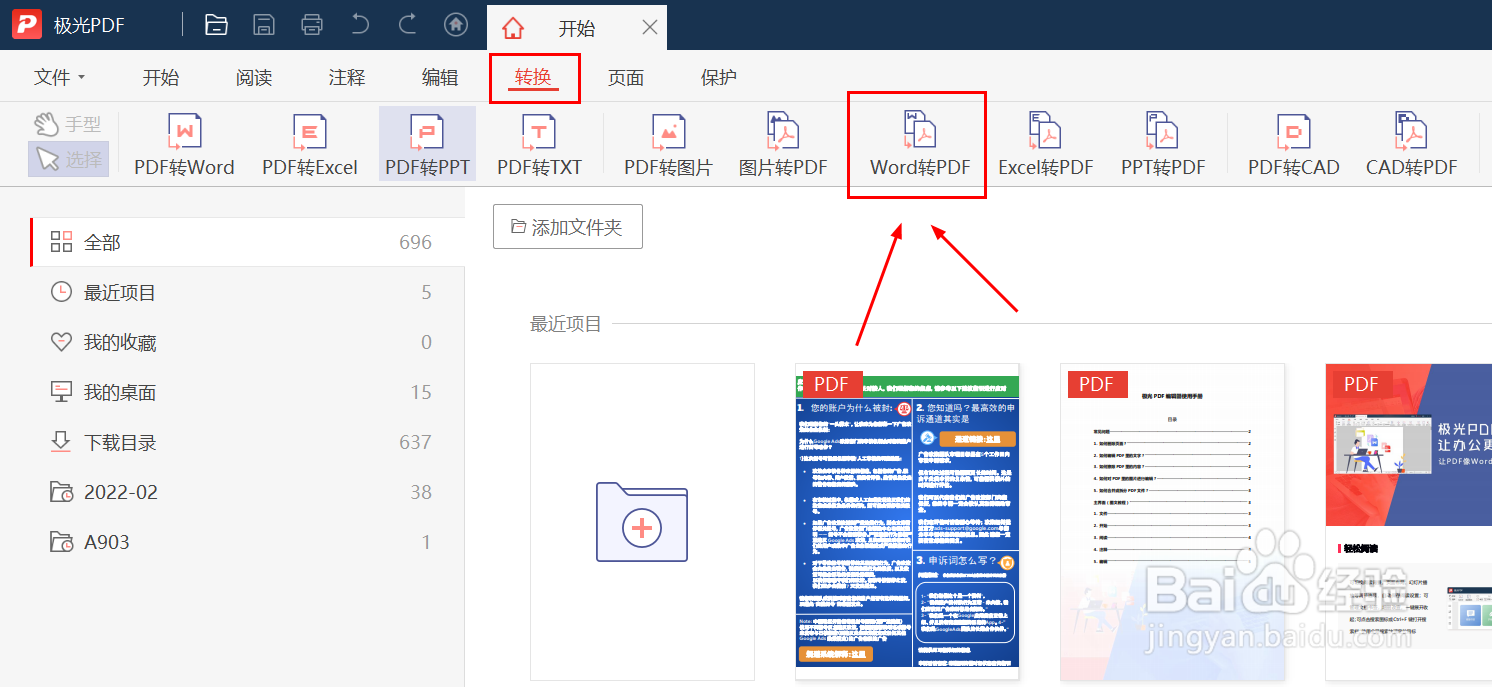
Task: Click the 最近项目 section heading
Action: point(566,324)
